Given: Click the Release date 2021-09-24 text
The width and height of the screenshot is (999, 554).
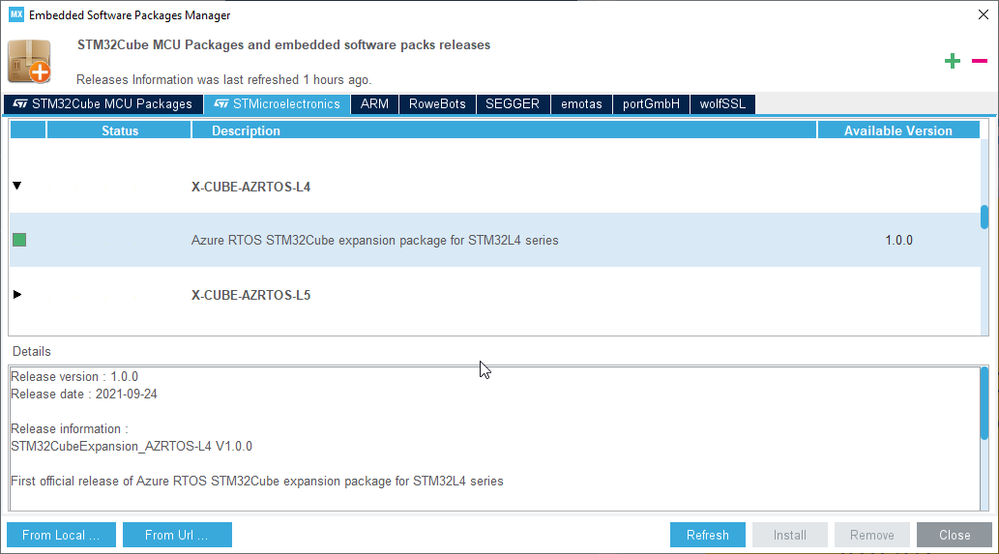Looking at the screenshot, I should coord(84,394).
